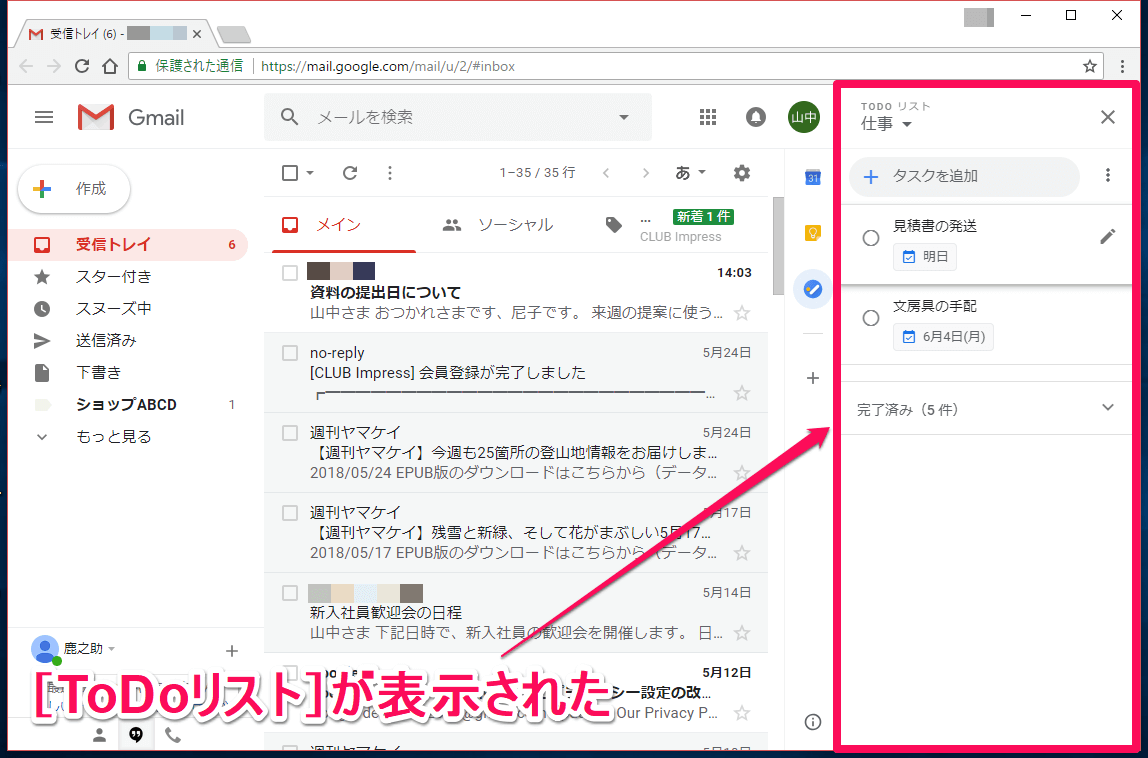Click the メールを検索 search field
The height and width of the screenshot is (758, 1148).
pos(458,117)
